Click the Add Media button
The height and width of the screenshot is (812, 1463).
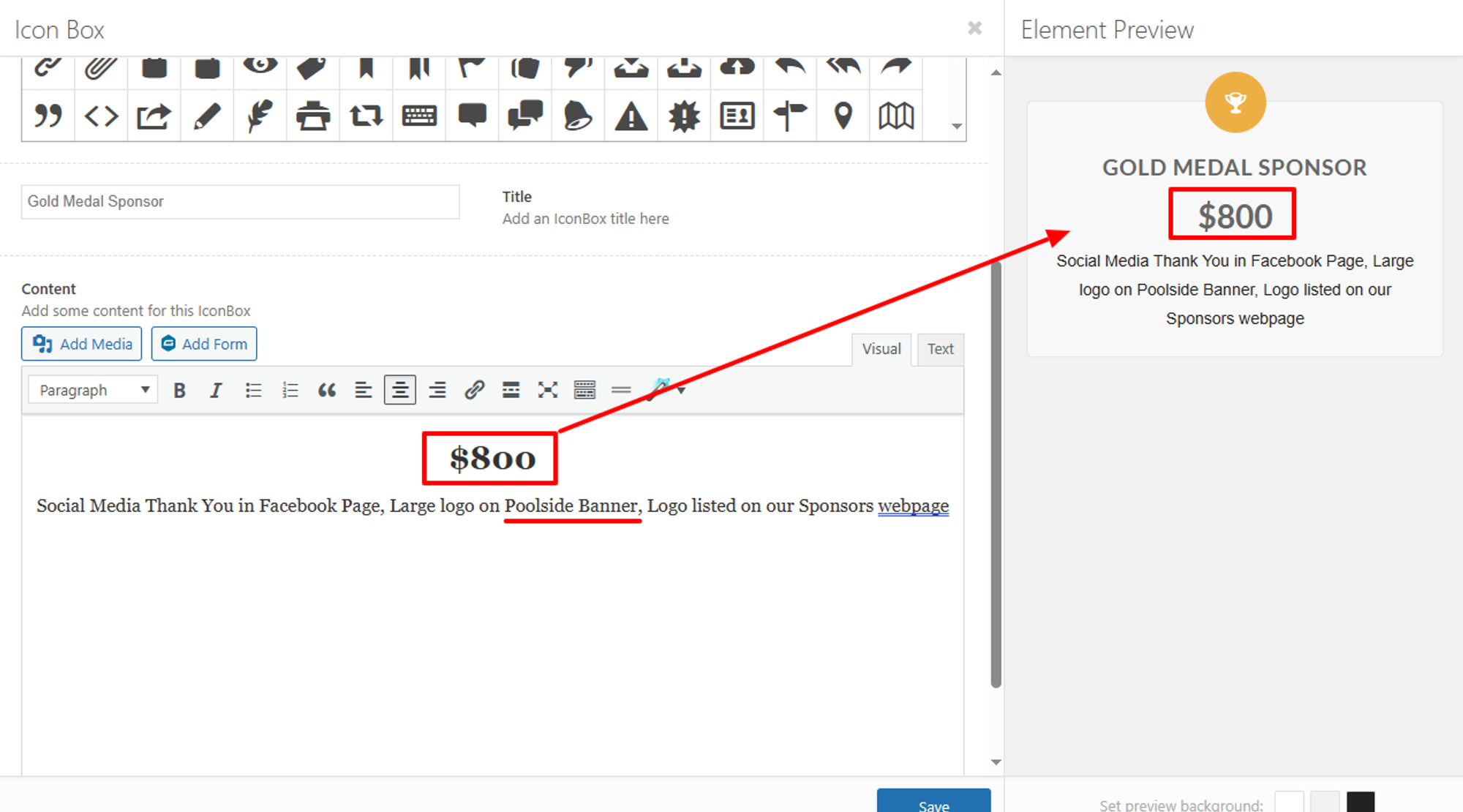tap(82, 344)
